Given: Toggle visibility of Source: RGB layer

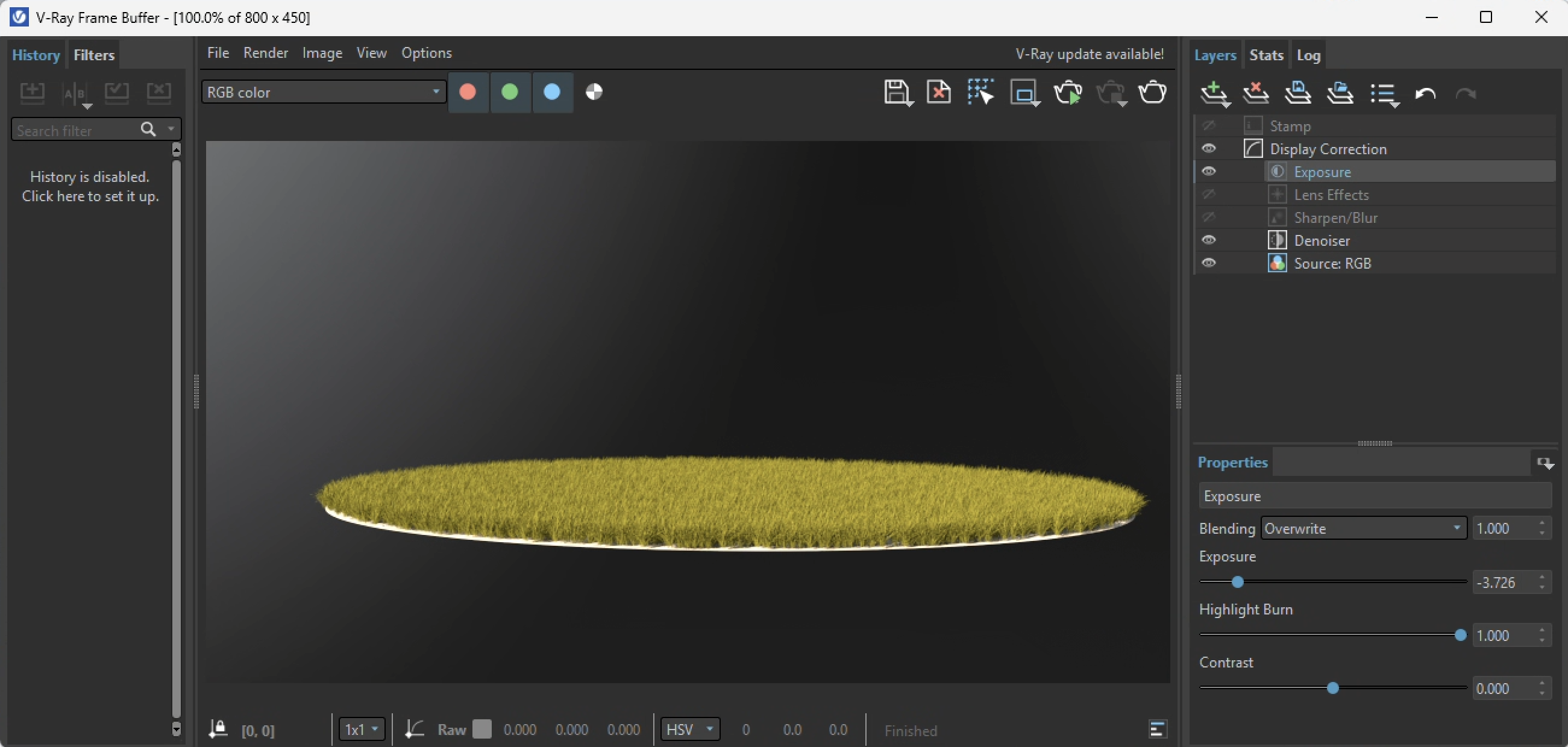Looking at the screenshot, I should (x=1208, y=263).
